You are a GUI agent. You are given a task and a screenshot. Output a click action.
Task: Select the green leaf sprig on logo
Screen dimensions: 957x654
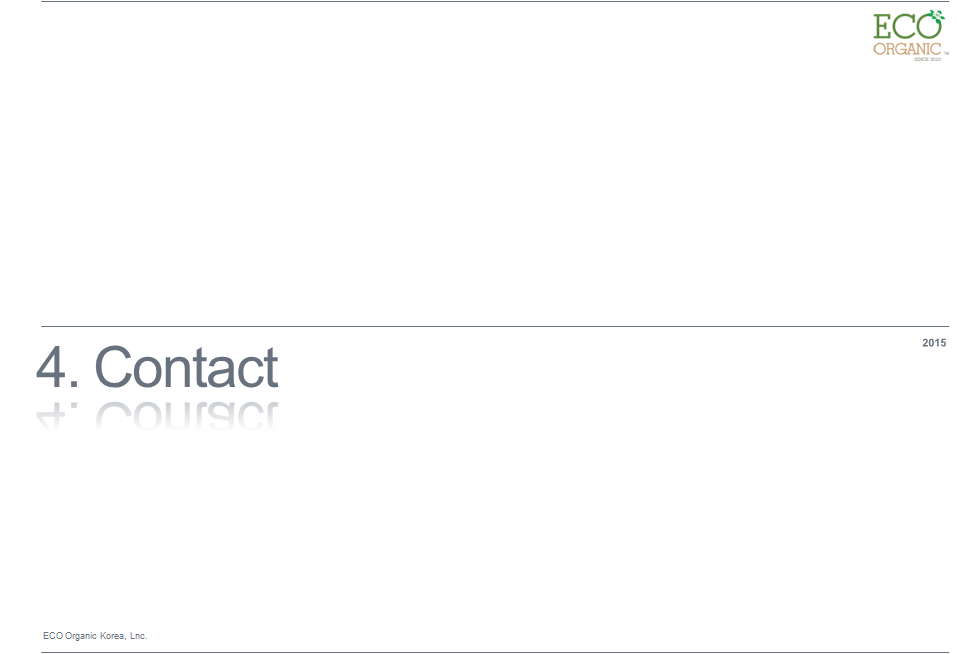pos(936,15)
